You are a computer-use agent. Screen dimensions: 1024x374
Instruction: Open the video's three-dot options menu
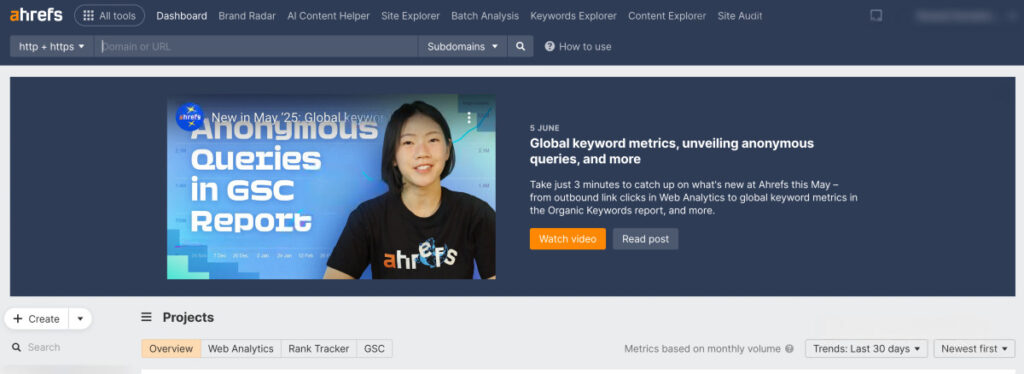pyautogui.click(x=468, y=117)
